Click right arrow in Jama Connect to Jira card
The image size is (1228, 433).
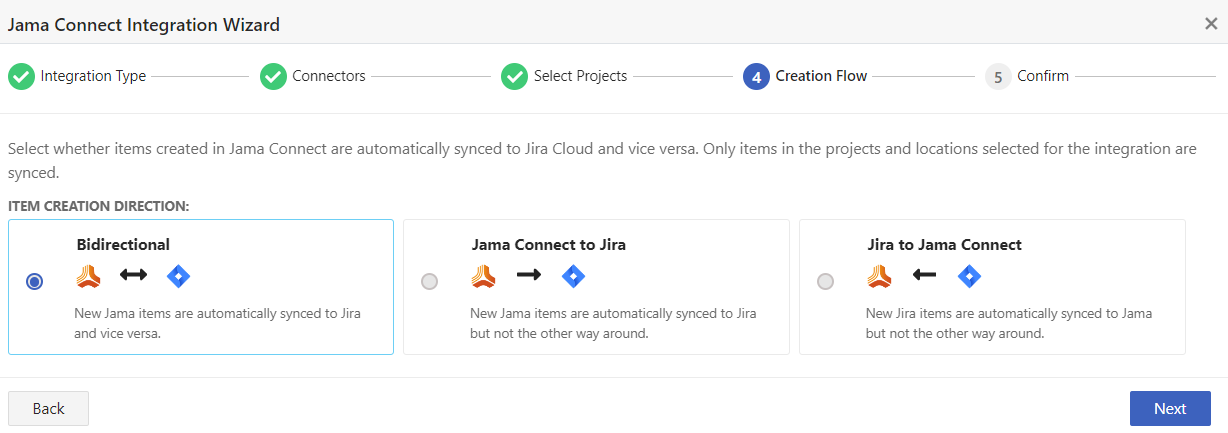point(529,274)
